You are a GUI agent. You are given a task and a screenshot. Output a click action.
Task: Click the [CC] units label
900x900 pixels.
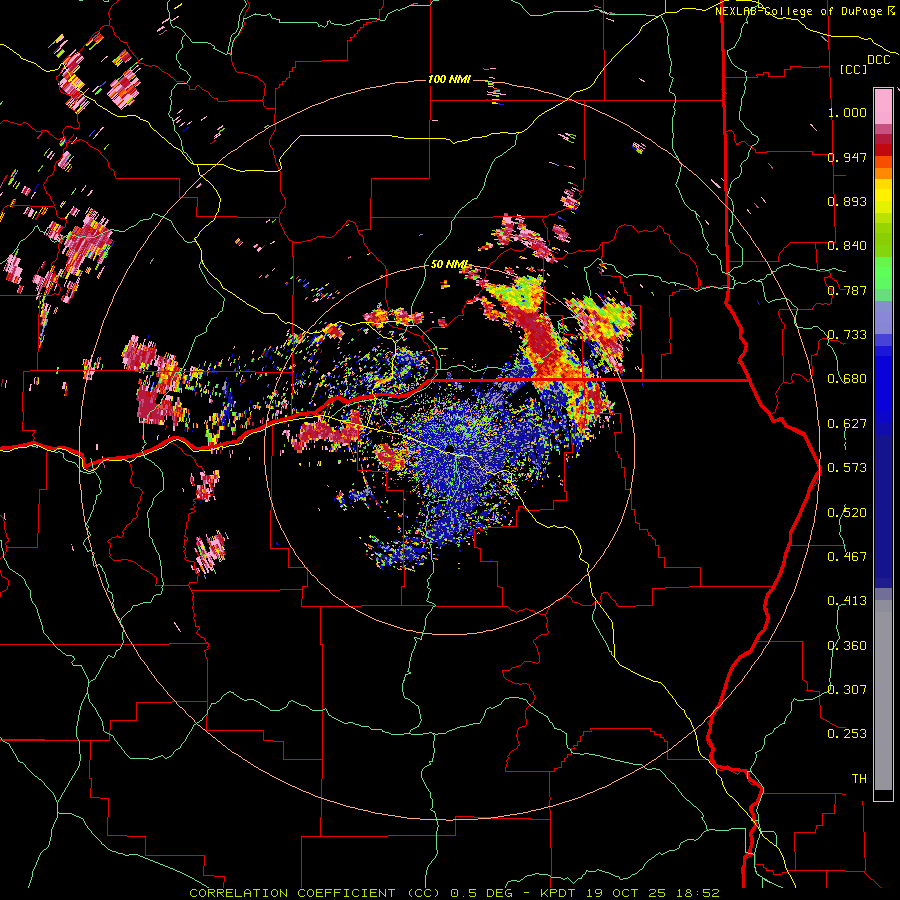[x=853, y=69]
